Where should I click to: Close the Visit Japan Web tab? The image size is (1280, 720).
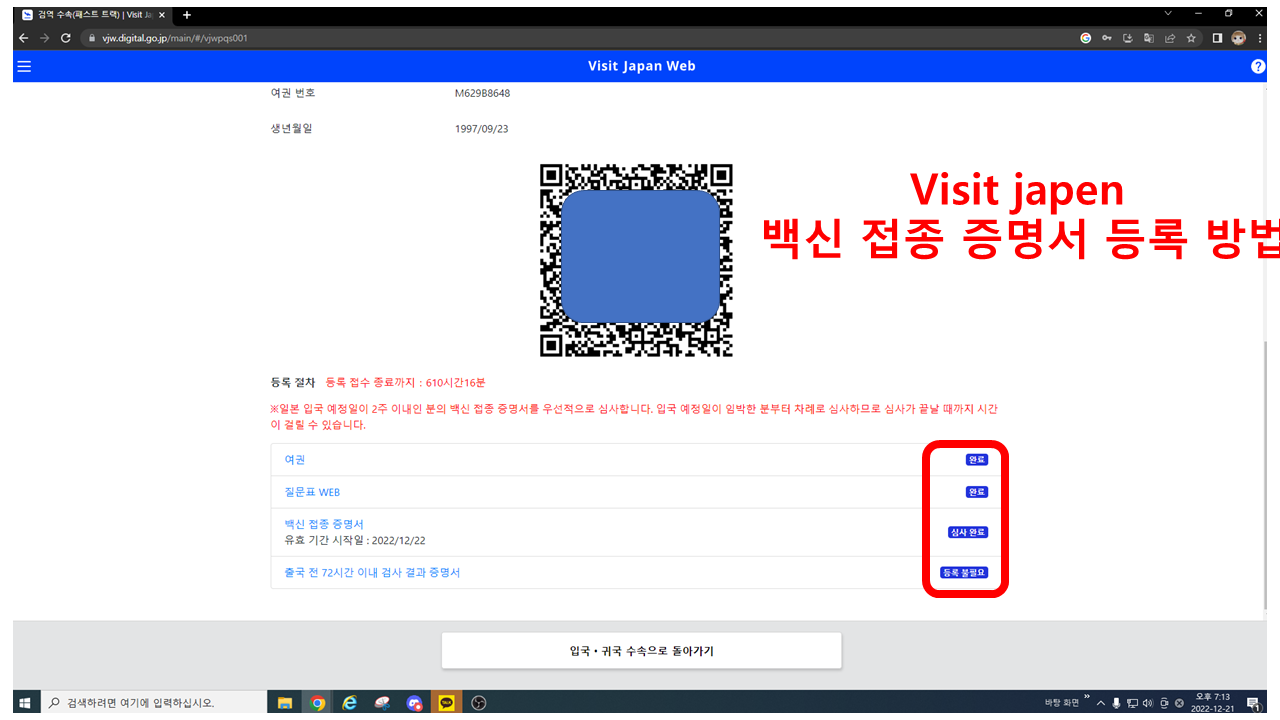[162, 15]
